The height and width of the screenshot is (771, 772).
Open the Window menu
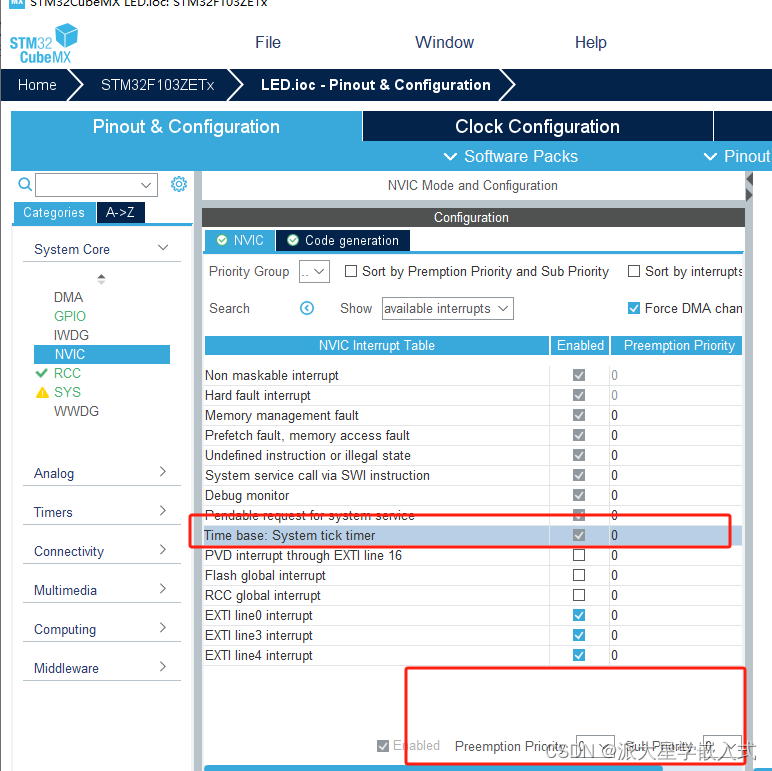point(444,42)
